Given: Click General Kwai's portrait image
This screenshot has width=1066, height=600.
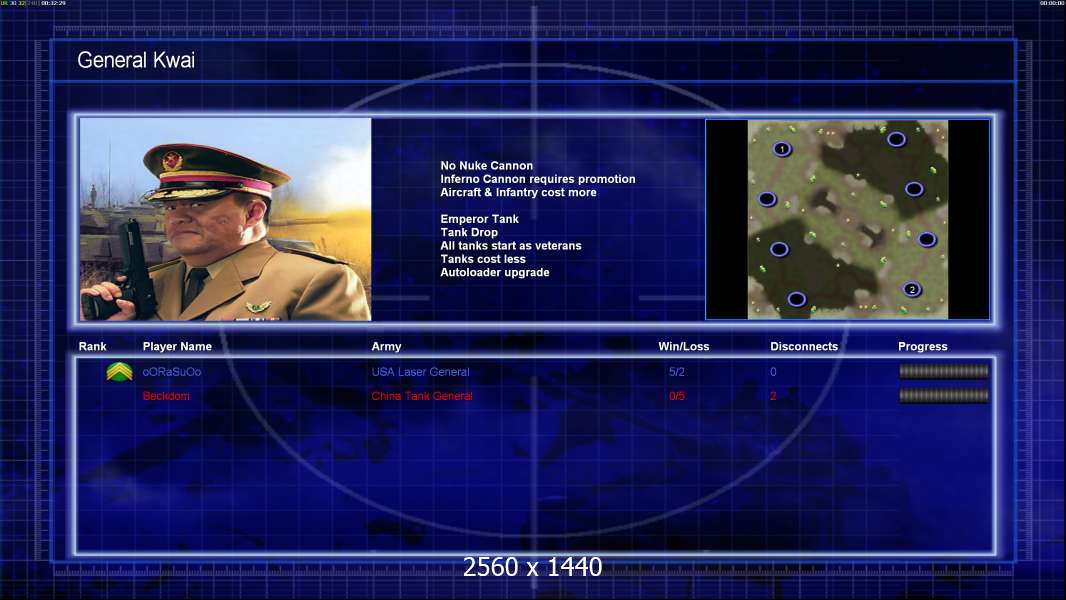Looking at the screenshot, I should tap(225, 219).
